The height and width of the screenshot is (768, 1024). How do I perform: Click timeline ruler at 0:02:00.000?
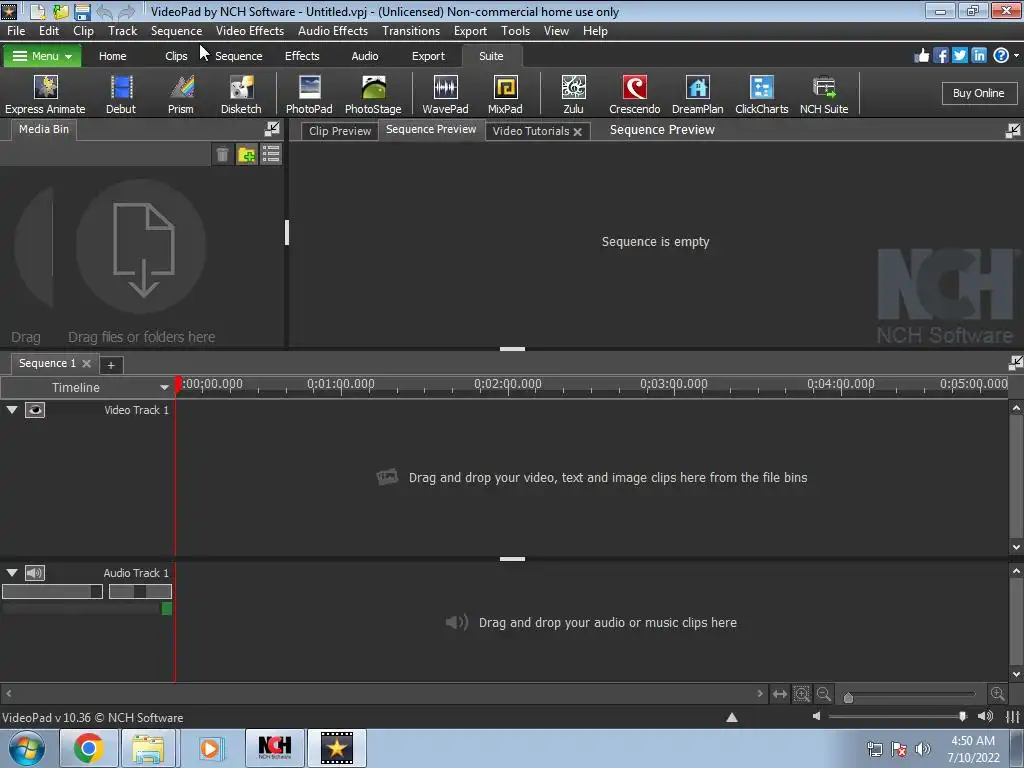pos(508,385)
